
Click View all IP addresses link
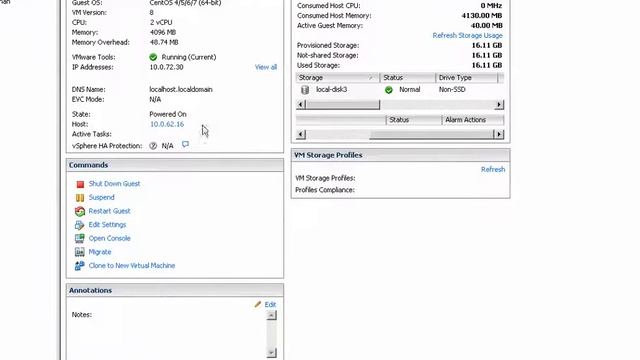tap(266, 67)
